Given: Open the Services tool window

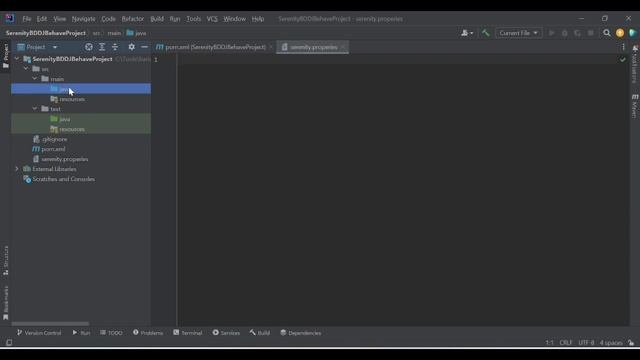Looking at the screenshot, I should (226, 333).
